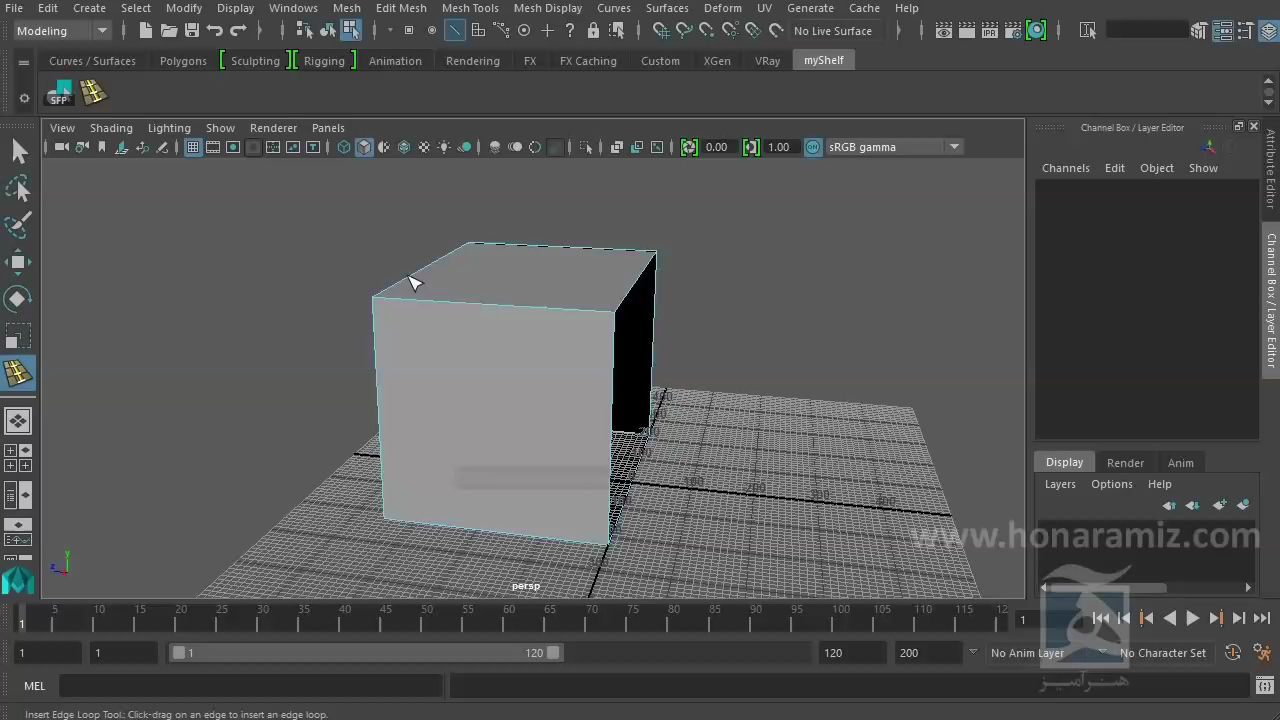Click the SFP shelf button on myShelf
The width and height of the screenshot is (1280, 720).
click(60, 93)
